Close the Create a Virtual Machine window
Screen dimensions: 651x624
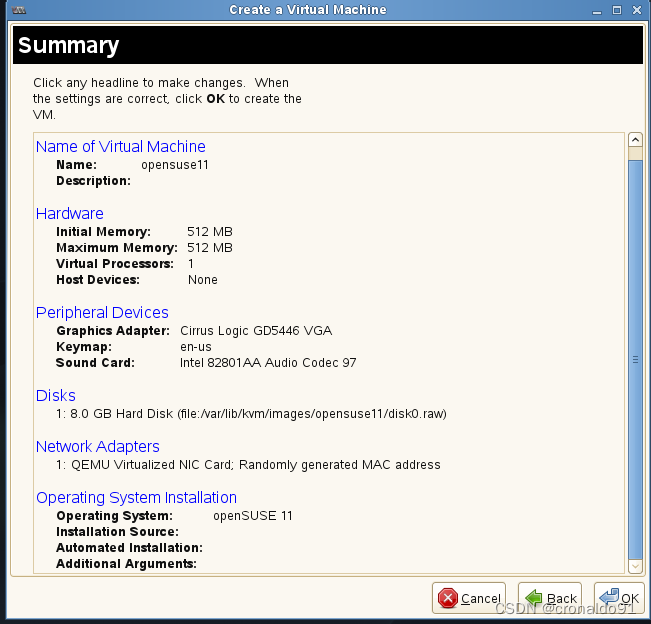[x=637, y=10]
